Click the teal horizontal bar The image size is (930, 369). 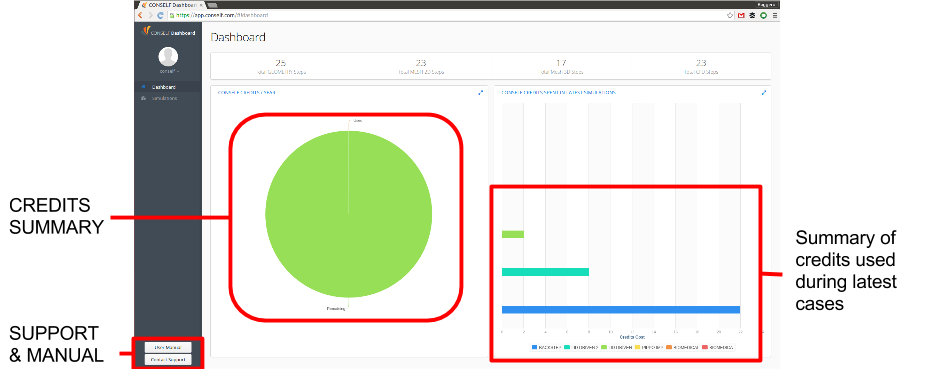click(x=545, y=272)
